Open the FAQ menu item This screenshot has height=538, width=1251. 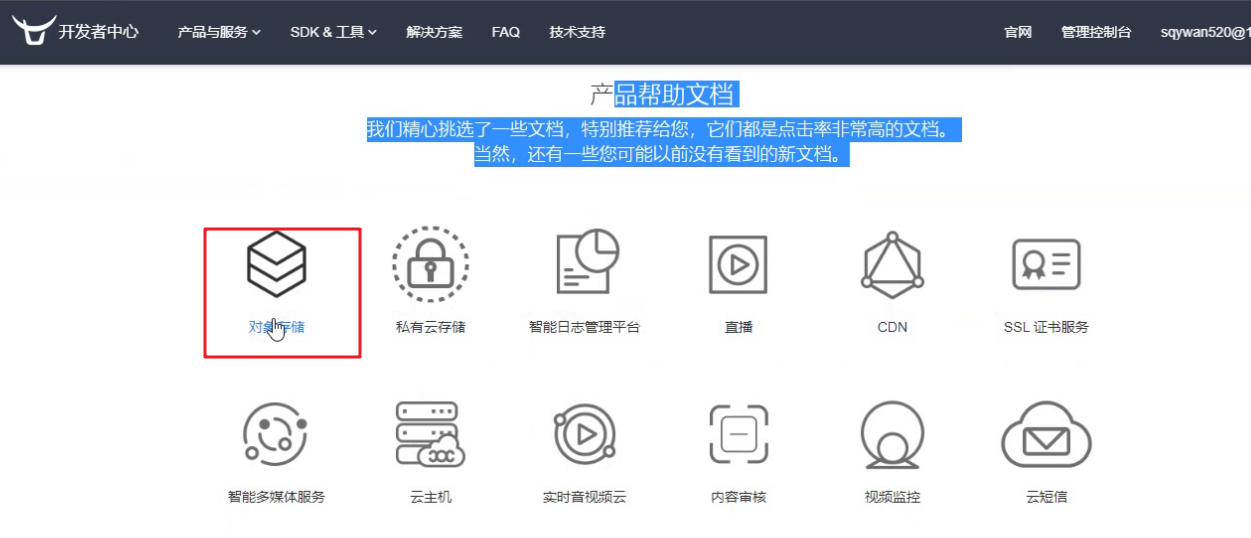pyautogui.click(x=506, y=32)
